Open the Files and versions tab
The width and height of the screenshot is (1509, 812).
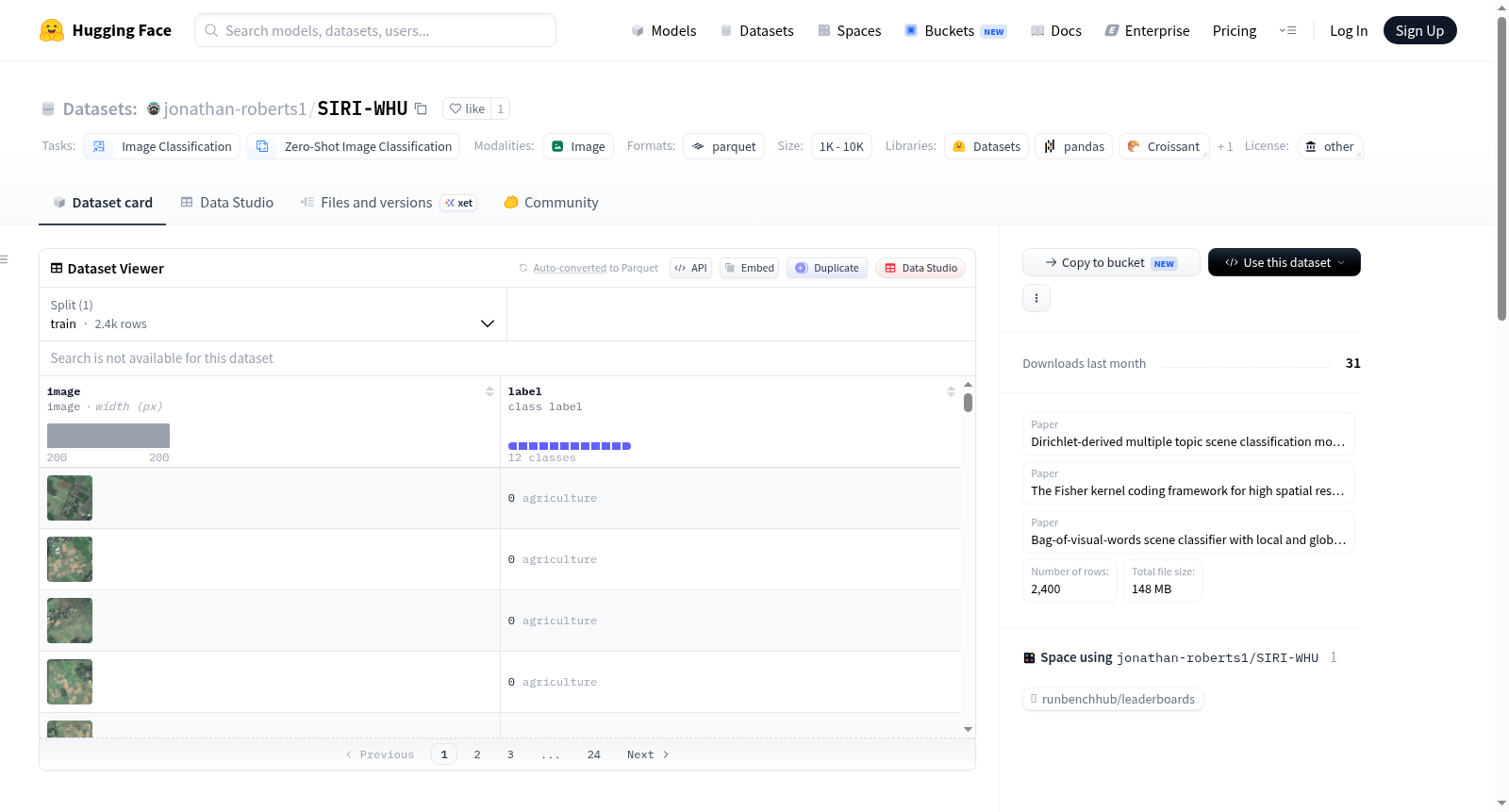tap(375, 203)
